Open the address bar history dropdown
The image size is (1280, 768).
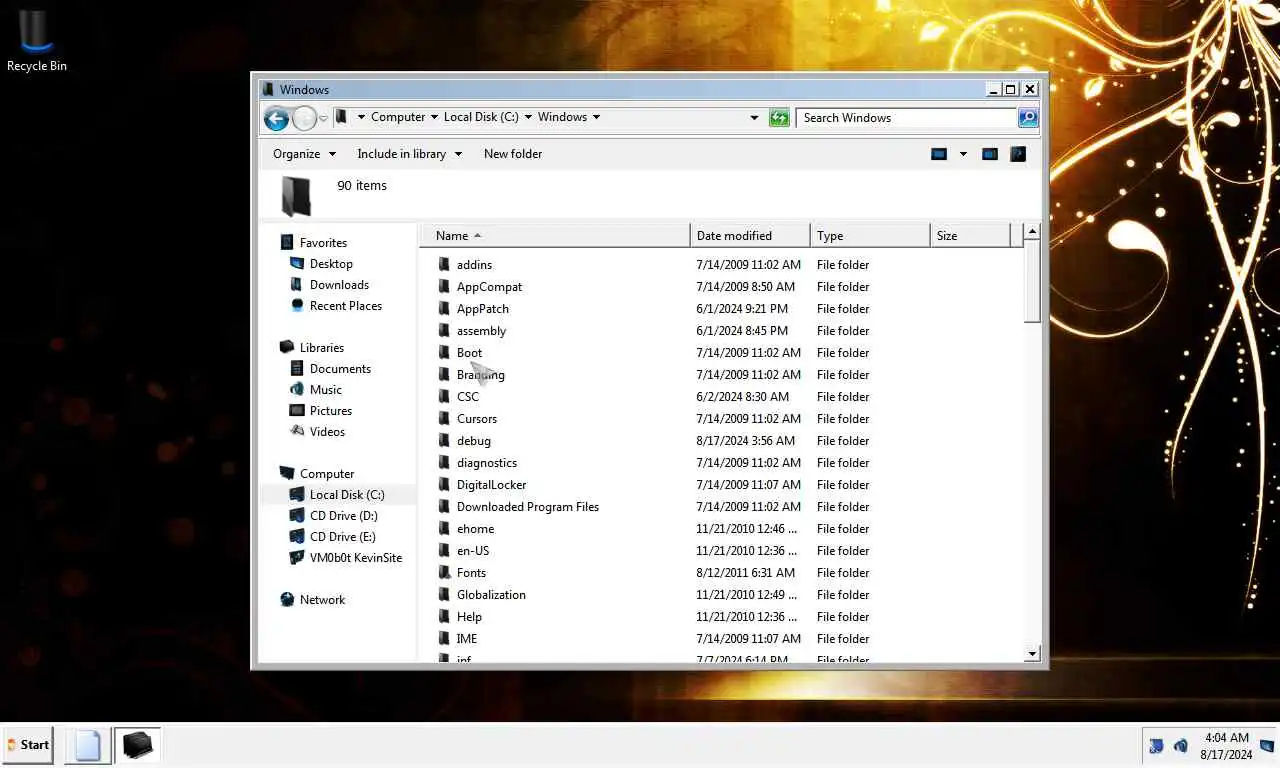pos(754,118)
